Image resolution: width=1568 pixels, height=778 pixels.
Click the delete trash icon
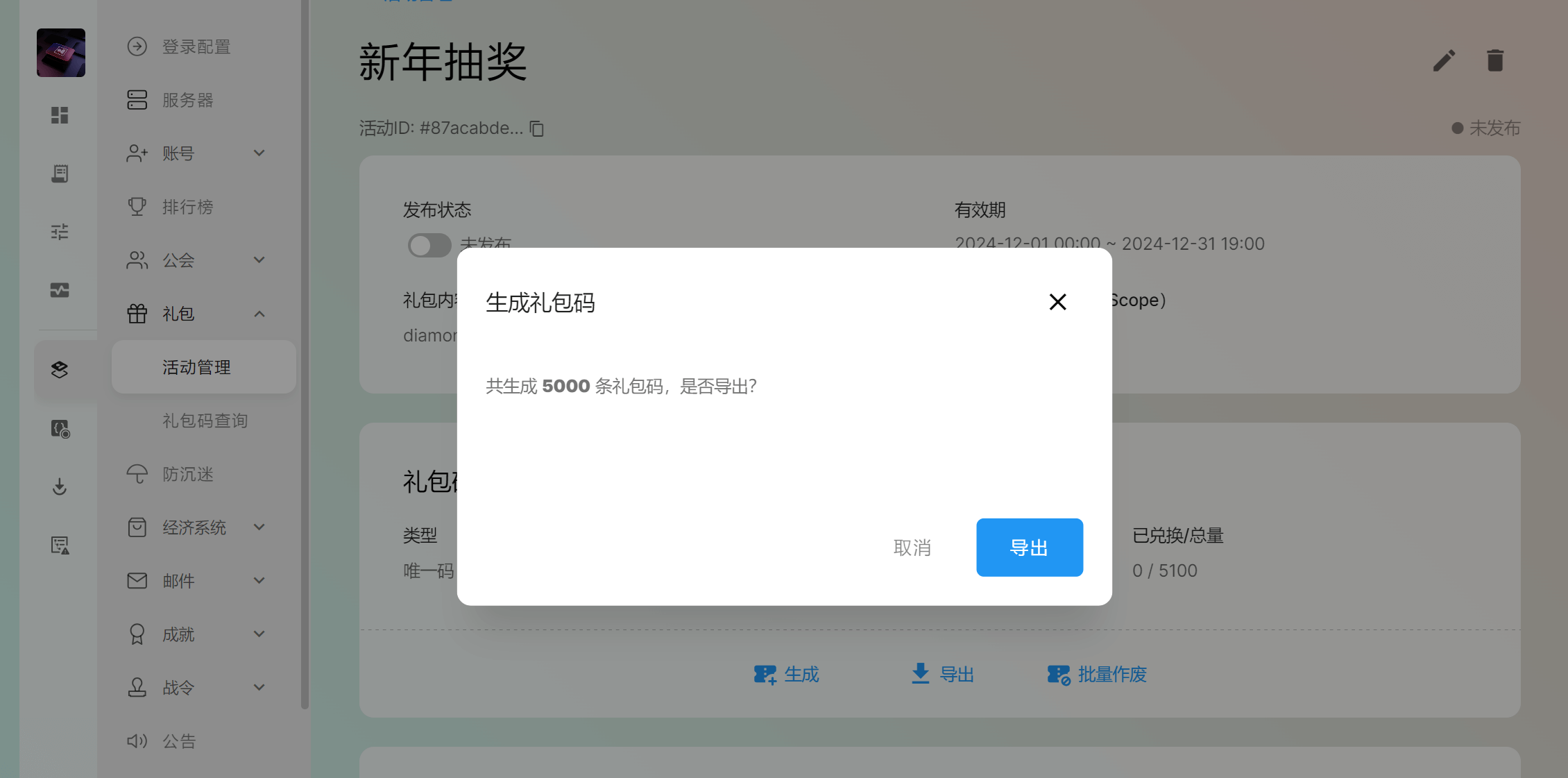click(x=1495, y=61)
